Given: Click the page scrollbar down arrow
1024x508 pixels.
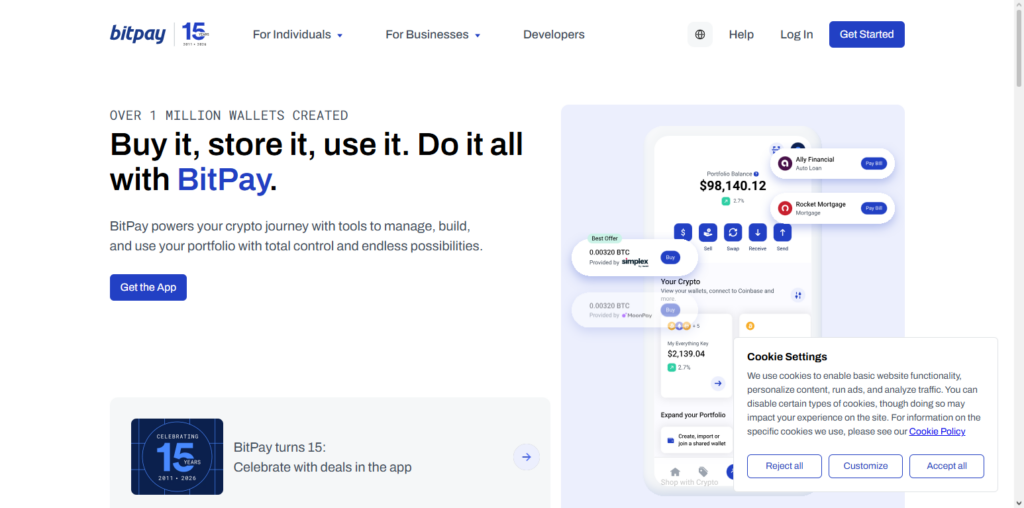Looking at the screenshot, I should [1018, 503].
